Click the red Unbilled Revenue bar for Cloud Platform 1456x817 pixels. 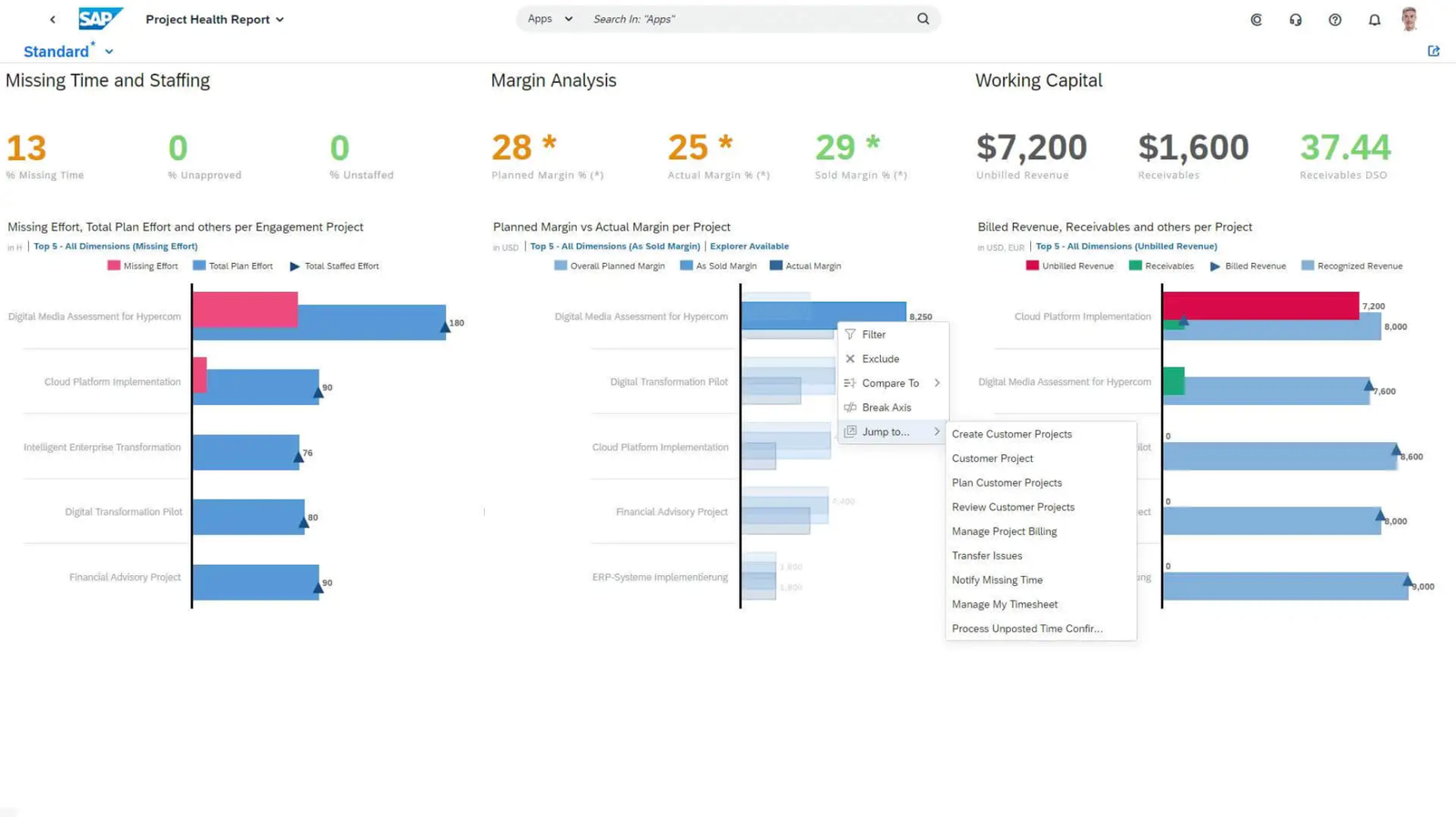(x=1260, y=306)
